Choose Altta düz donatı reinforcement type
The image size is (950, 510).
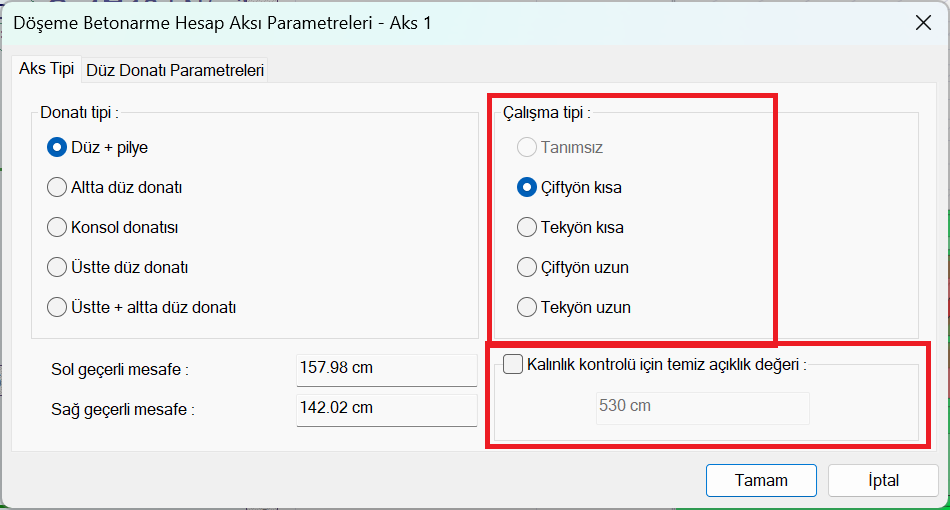pos(57,187)
